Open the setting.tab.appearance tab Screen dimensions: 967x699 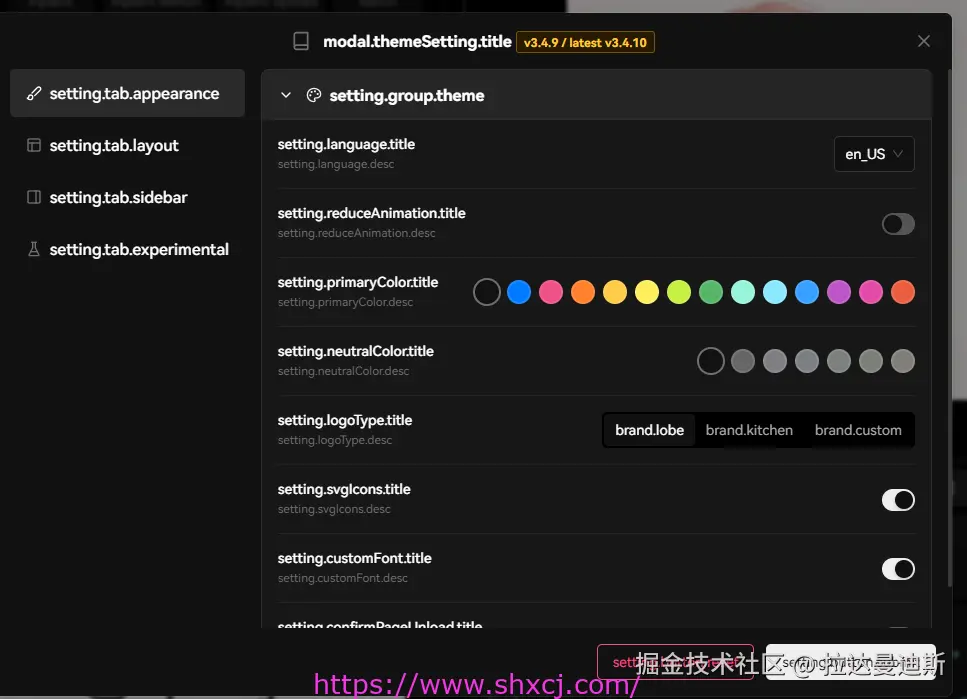point(128,93)
